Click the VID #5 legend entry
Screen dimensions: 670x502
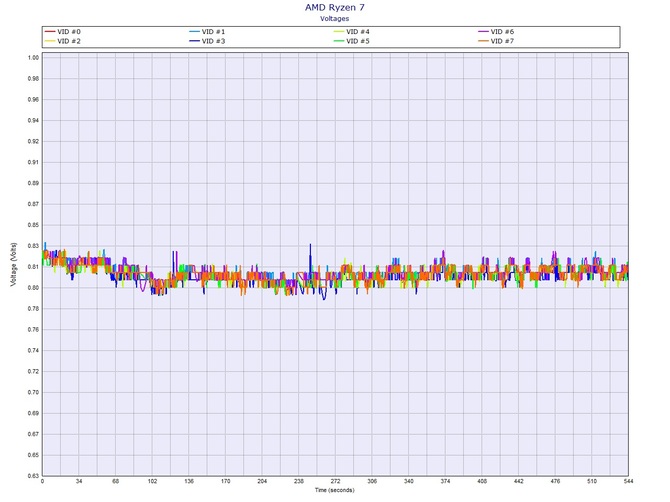[x=352, y=41]
